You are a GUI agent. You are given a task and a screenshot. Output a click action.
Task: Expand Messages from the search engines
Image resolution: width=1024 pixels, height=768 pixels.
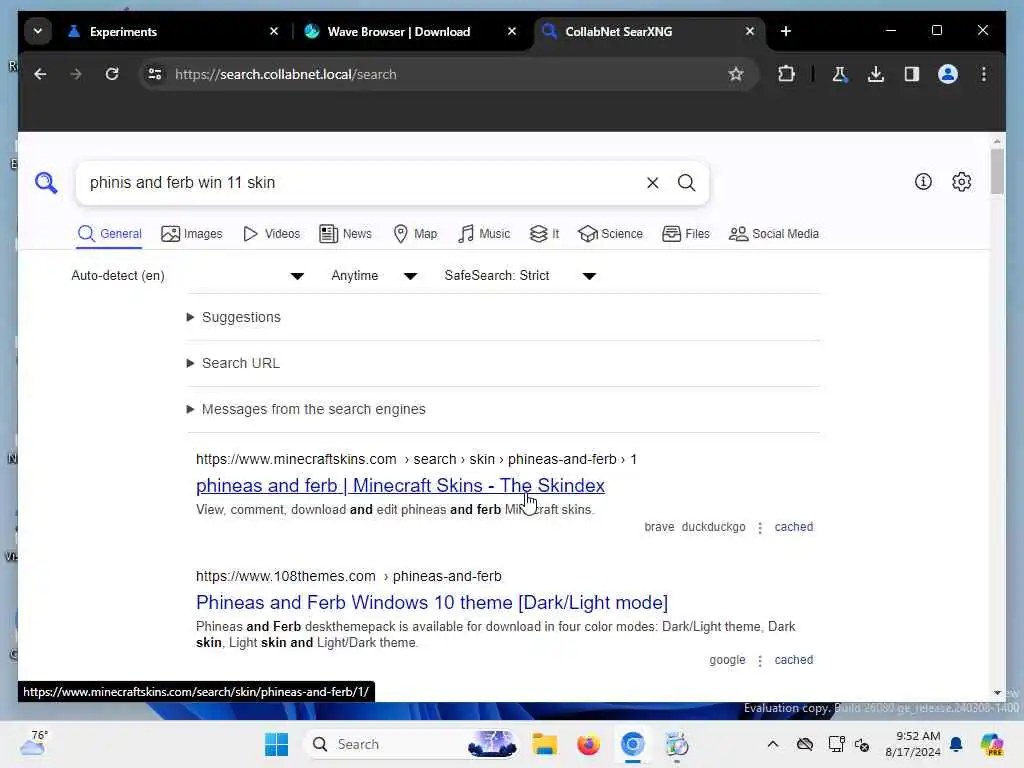(x=306, y=409)
